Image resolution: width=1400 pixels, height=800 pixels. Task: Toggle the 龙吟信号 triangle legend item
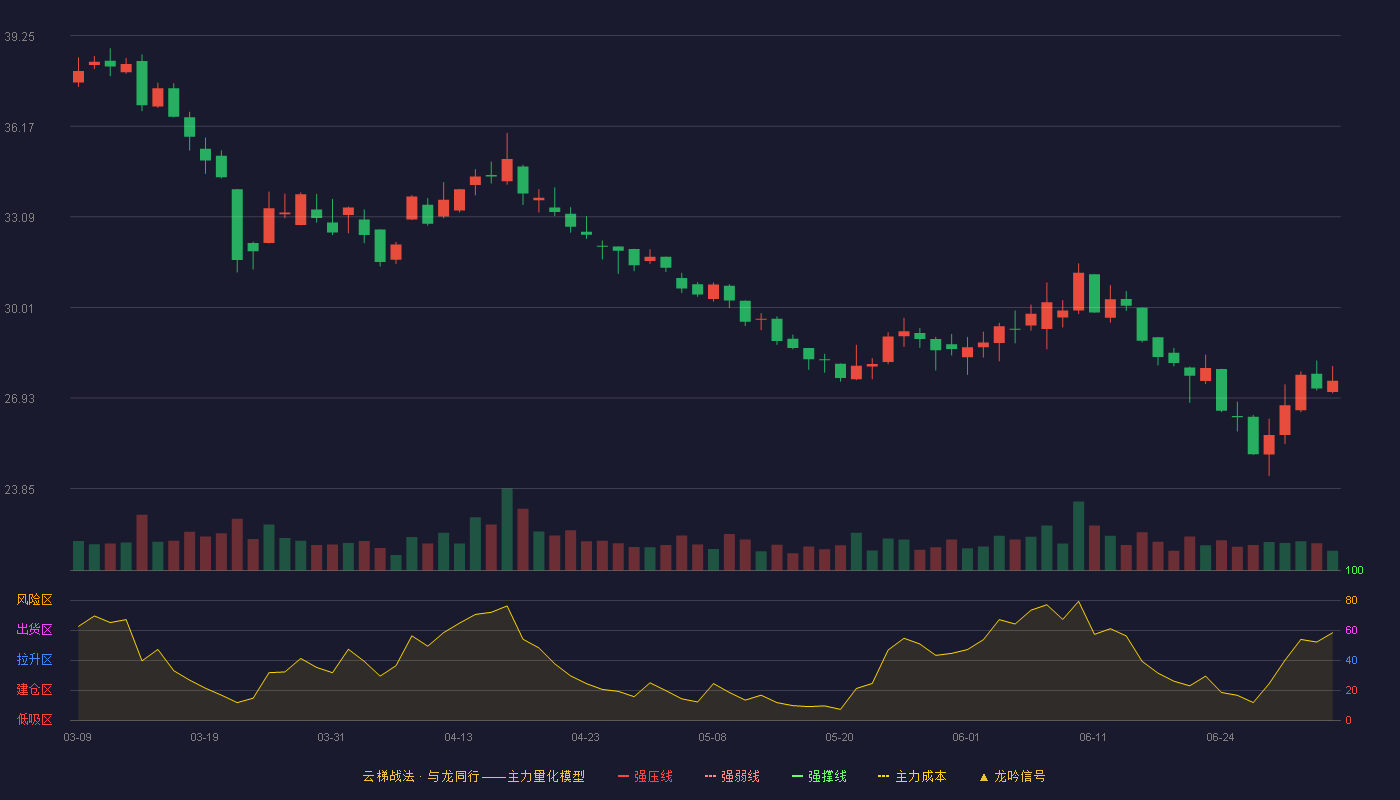tap(1011, 776)
